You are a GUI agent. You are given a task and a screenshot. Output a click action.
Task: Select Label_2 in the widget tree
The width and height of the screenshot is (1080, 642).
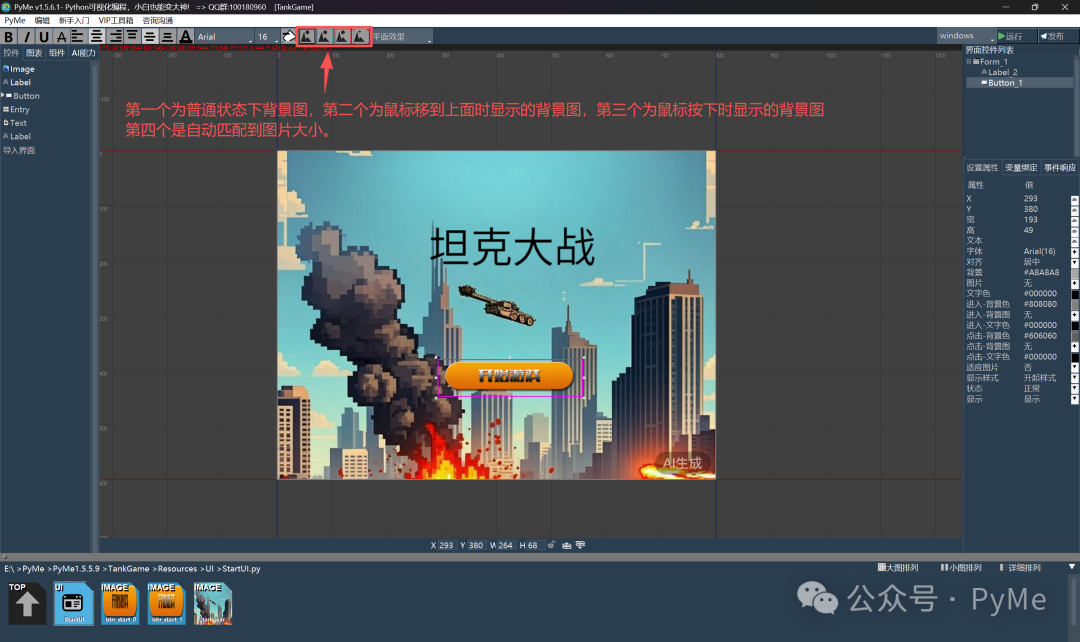[x=1002, y=72]
